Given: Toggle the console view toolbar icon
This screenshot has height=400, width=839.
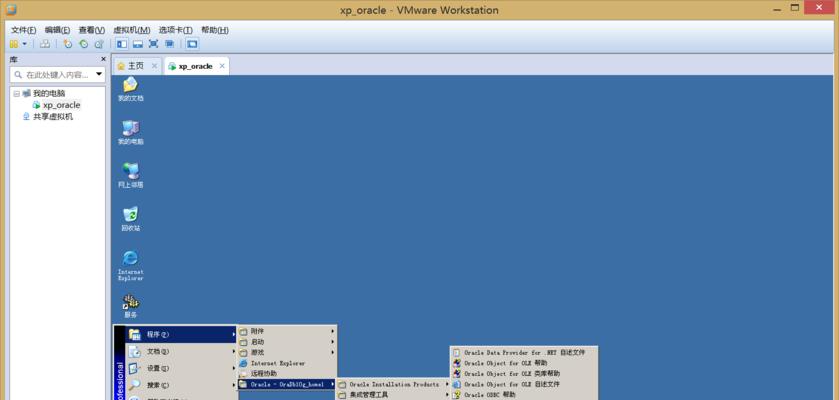Looking at the screenshot, I should tap(192, 44).
